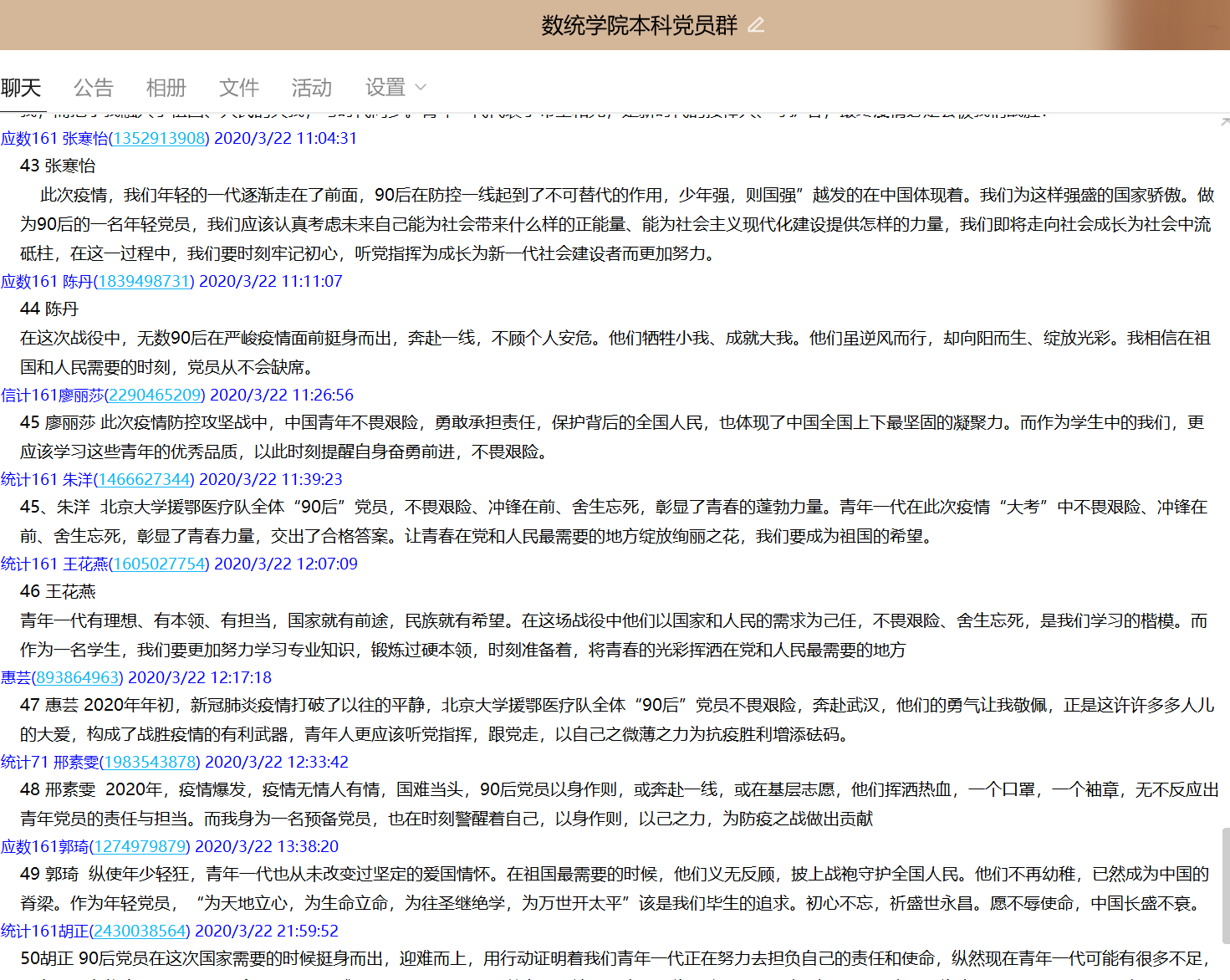The height and width of the screenshot is (980, 1230).
Task: Click QQ number link 1839498731
Action: point(144,282)
